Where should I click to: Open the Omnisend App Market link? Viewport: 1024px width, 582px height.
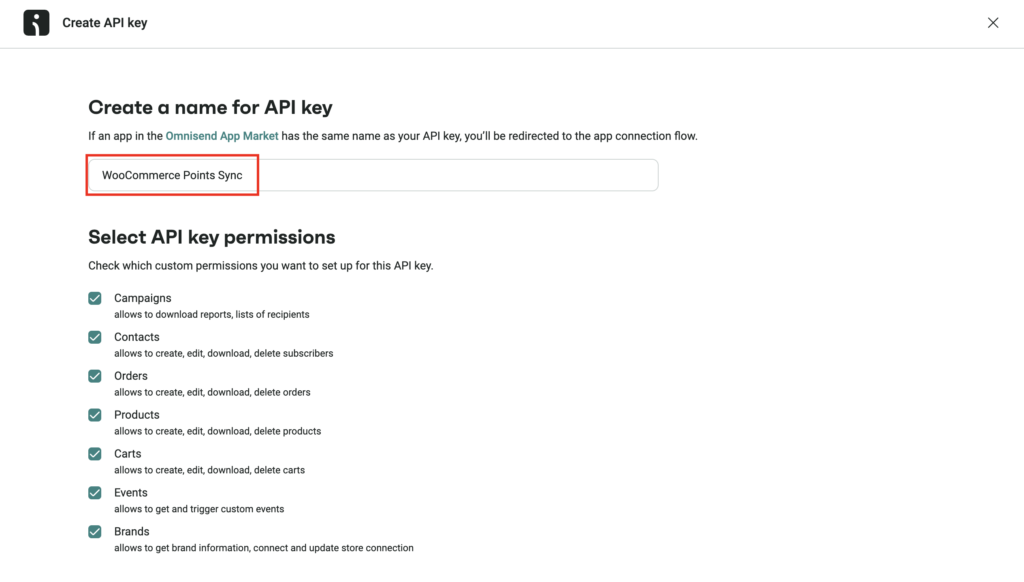[221, 135]
